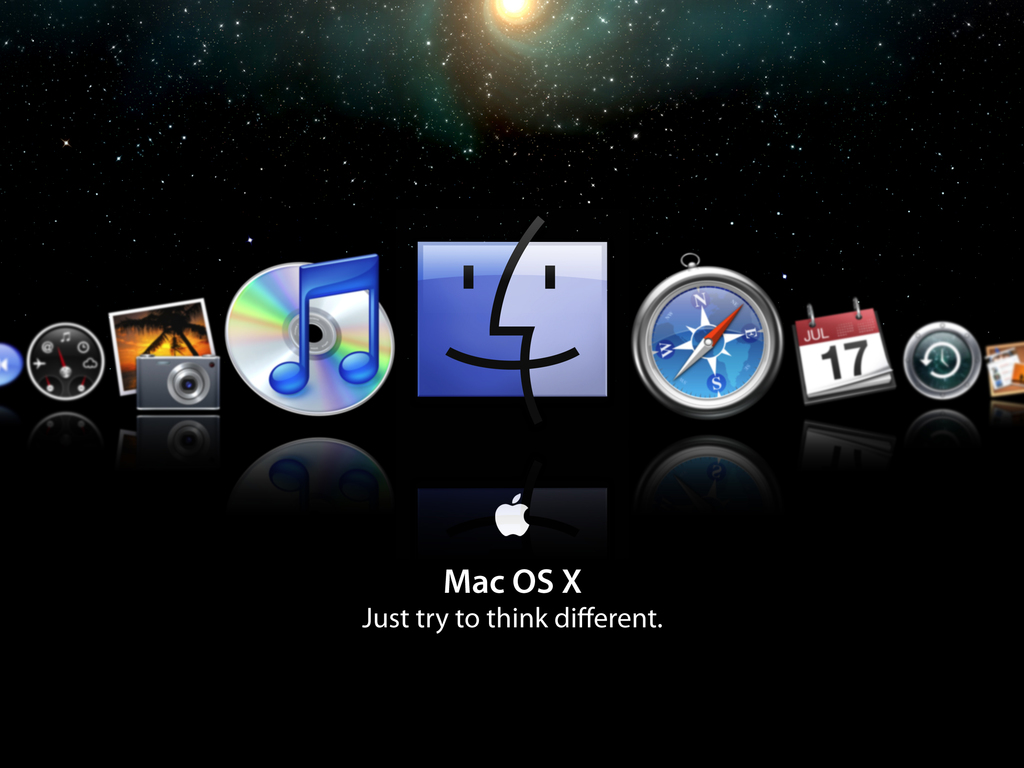
Task: Open the Dashboard gauge icon
Action: (65, 361)
